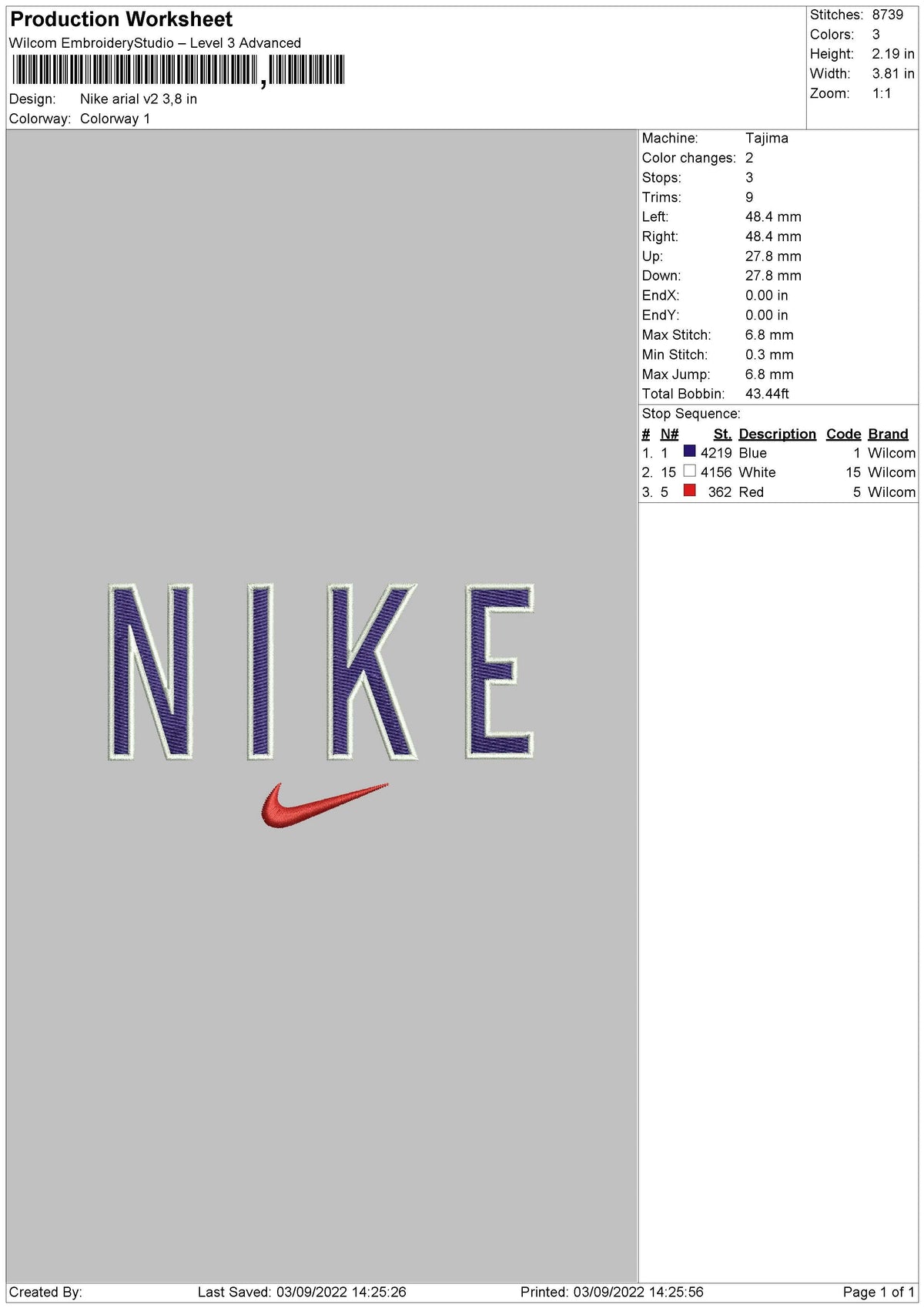Viewport: 924px width, 1308px height.
Task: Click the 'Stop Sequence:' heading
Action: pos(691,414)
